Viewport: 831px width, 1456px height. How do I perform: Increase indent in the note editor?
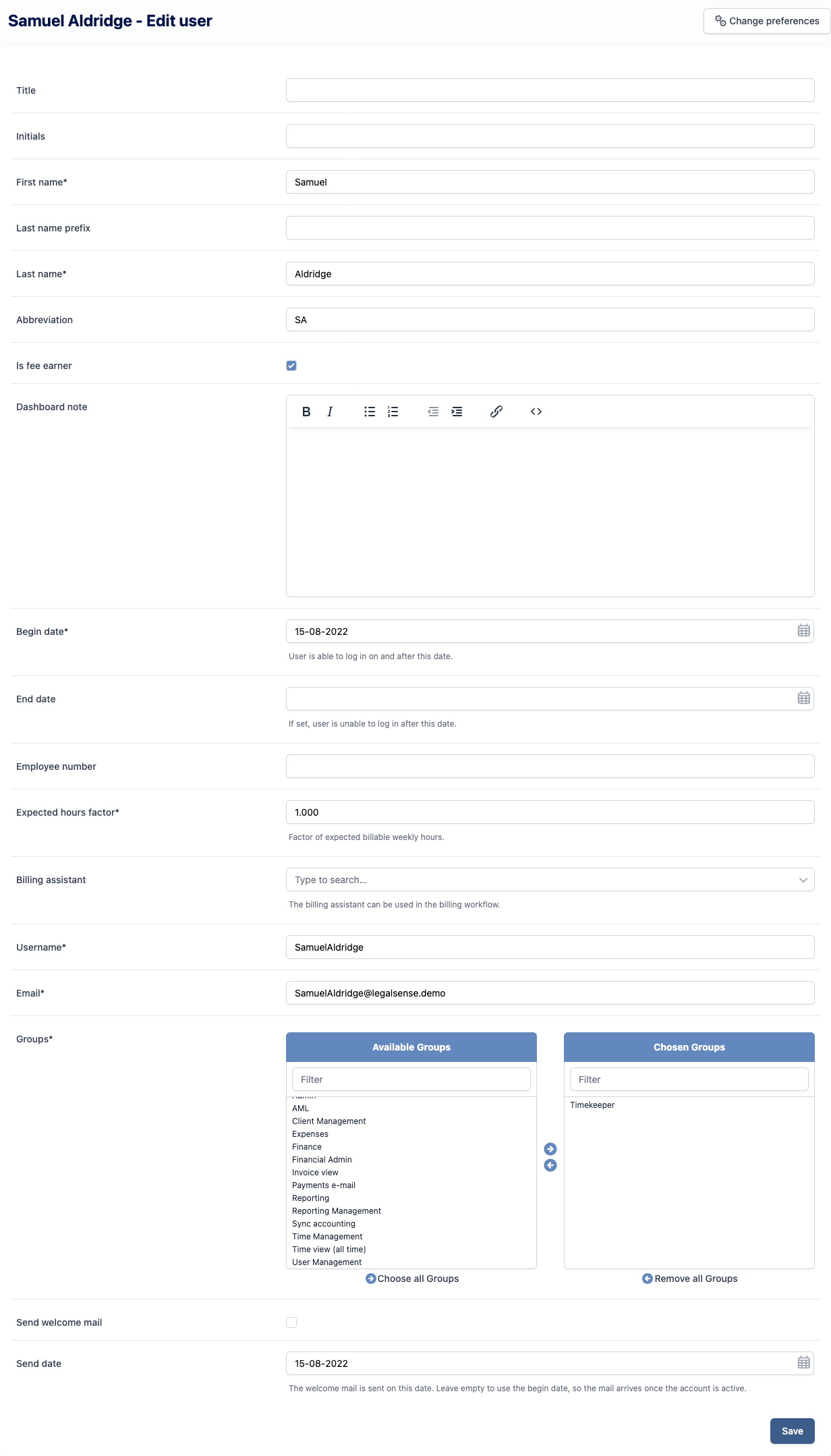tap(457, 412)
